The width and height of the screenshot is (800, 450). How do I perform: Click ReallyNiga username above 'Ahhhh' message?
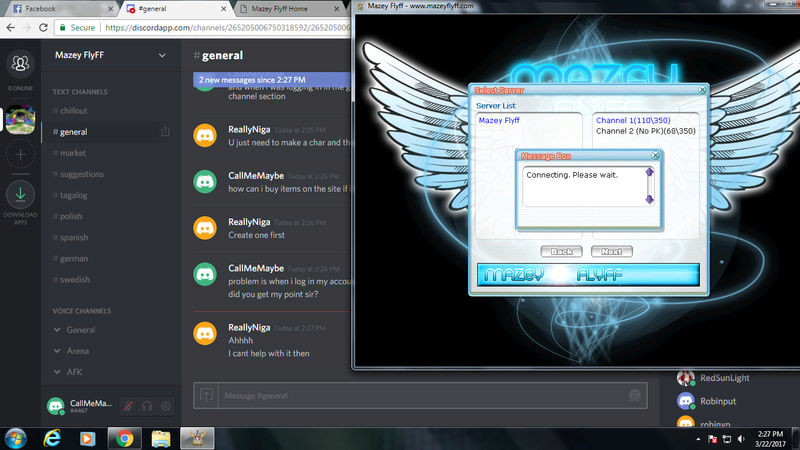pos(249,328)
